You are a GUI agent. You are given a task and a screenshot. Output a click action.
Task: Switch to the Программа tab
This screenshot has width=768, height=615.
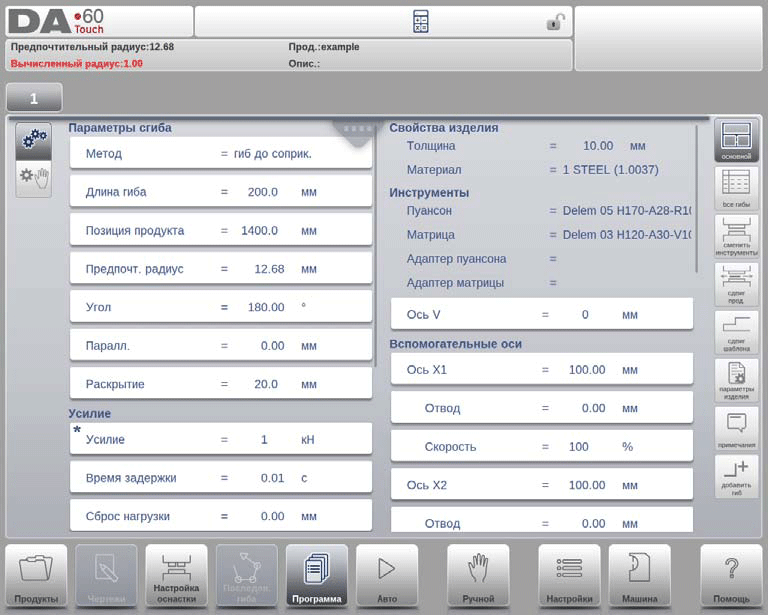click(x=316, y=576)
